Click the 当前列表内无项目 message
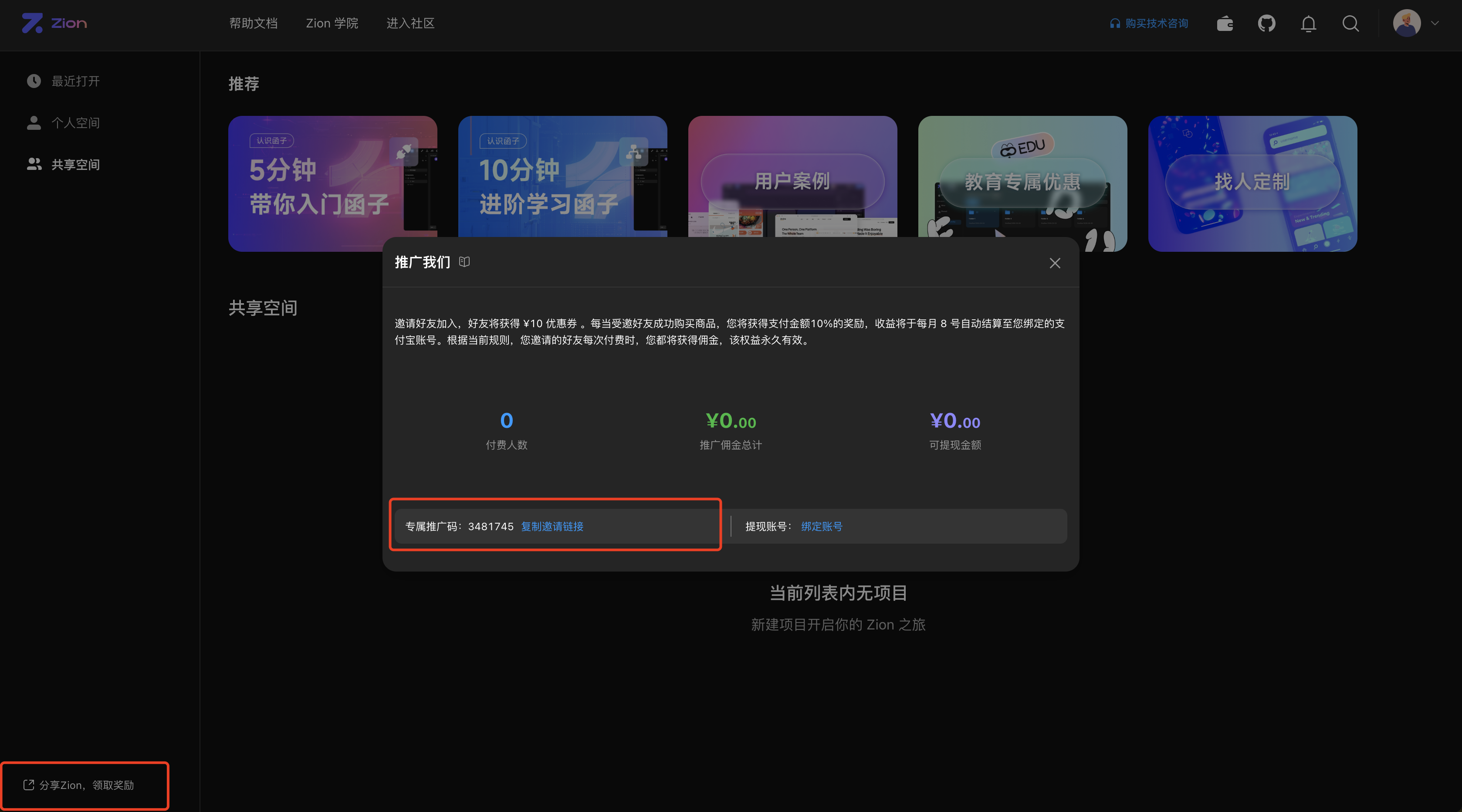Image resolution: width=1462 pixels, height=812 pixels. tap(838, 593)
